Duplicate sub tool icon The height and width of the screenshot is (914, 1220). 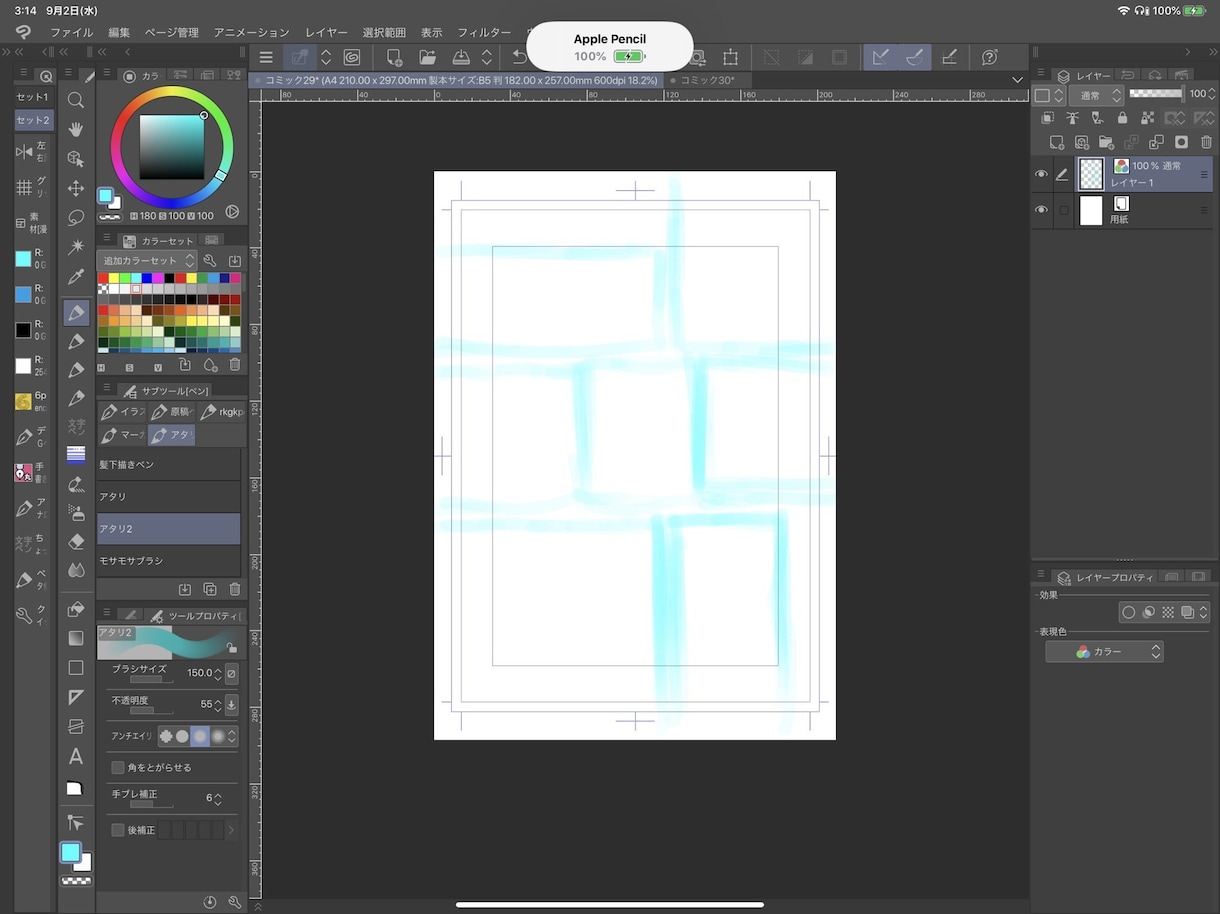[210, 590]
